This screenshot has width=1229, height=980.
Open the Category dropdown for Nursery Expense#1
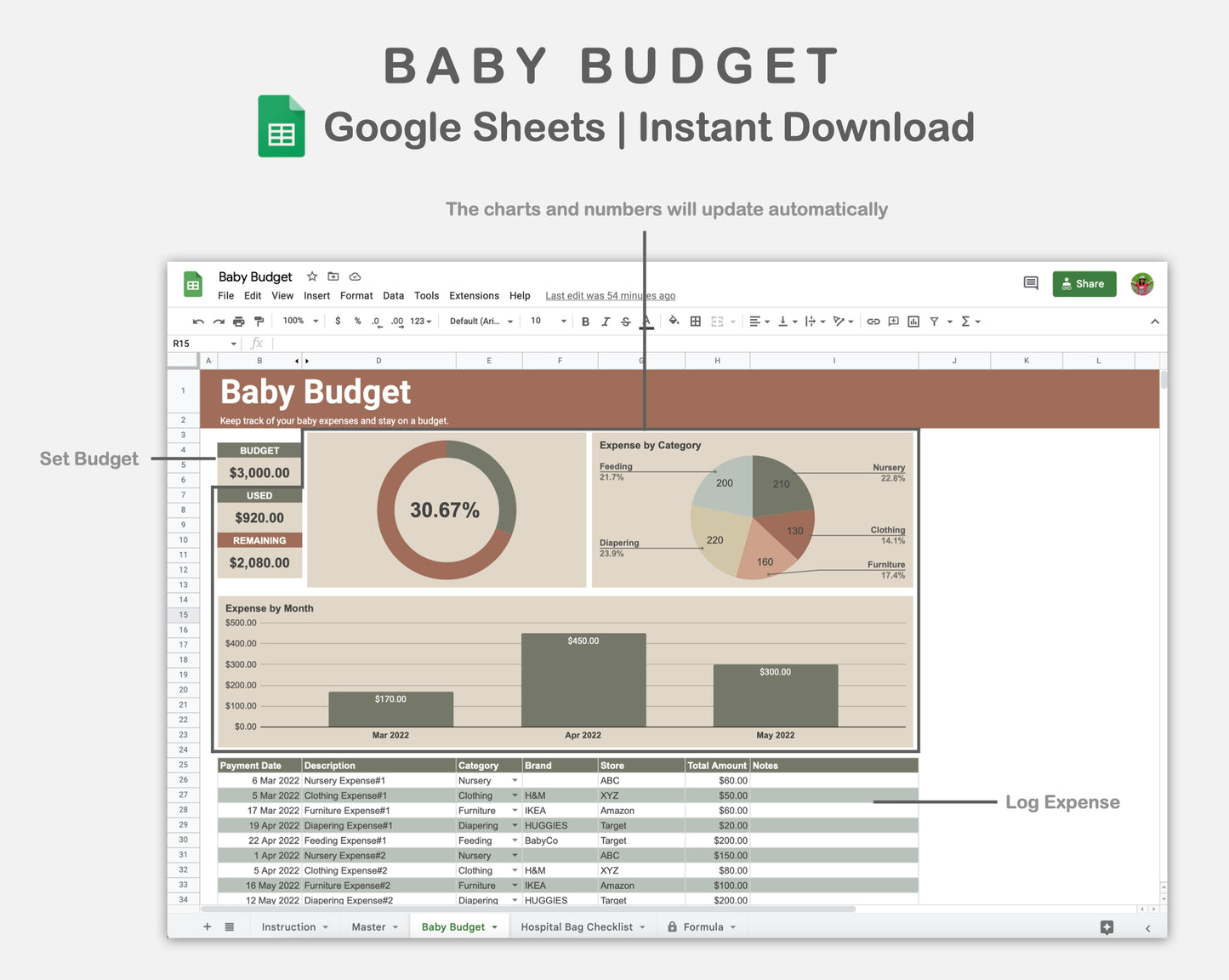[x=515, y=780]
